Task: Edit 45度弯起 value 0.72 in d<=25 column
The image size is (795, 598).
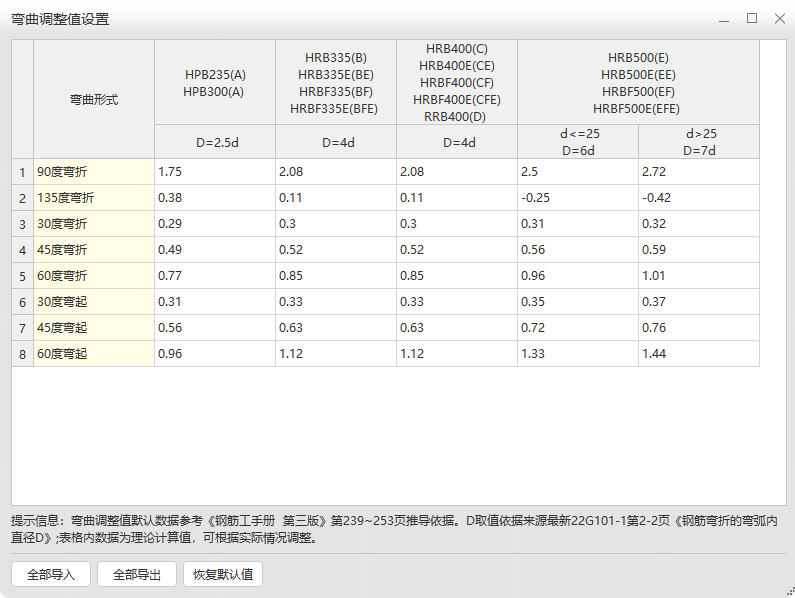Action: pyautogui.click(x=578, y=328)
